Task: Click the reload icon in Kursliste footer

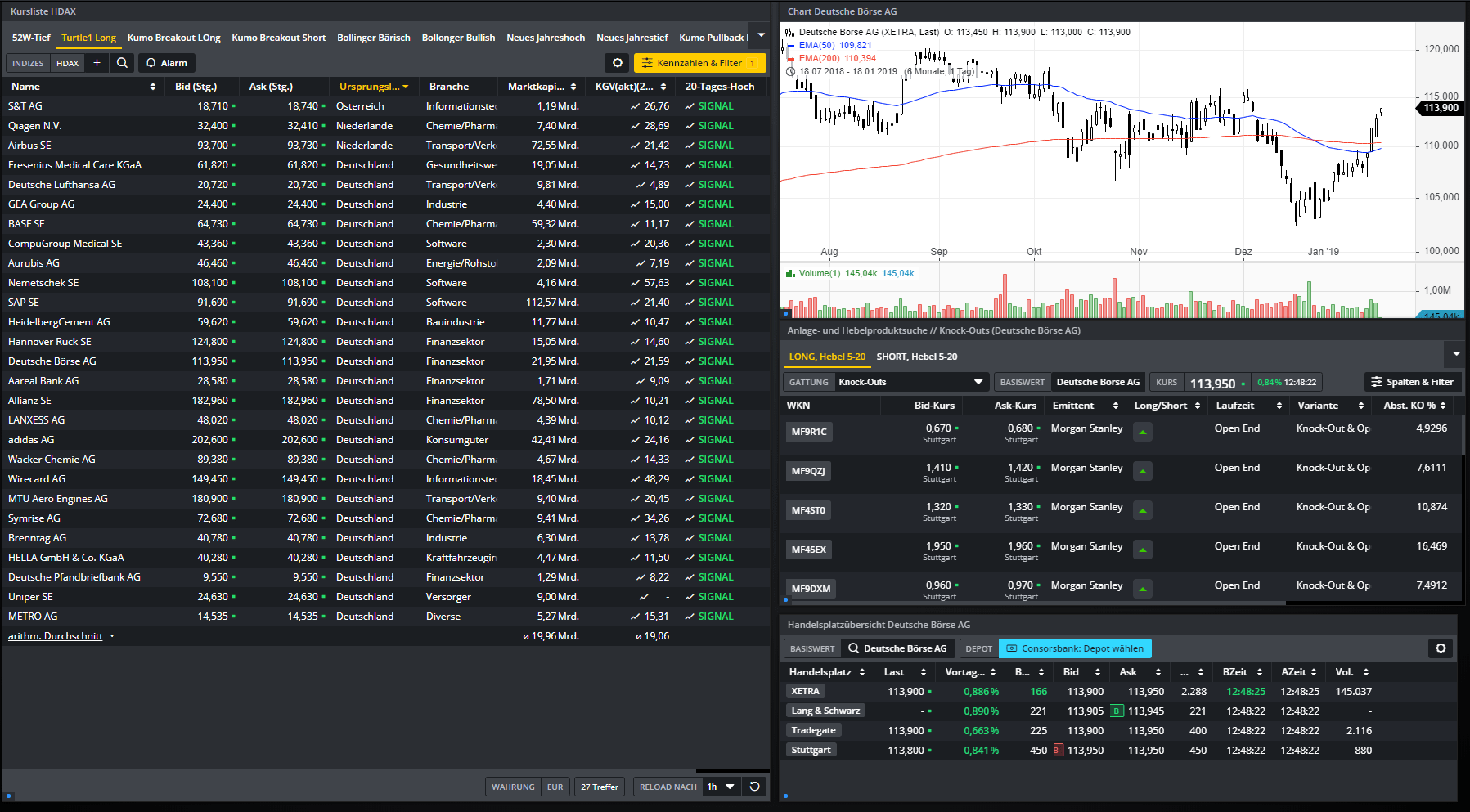Action: tap(754, 787)
